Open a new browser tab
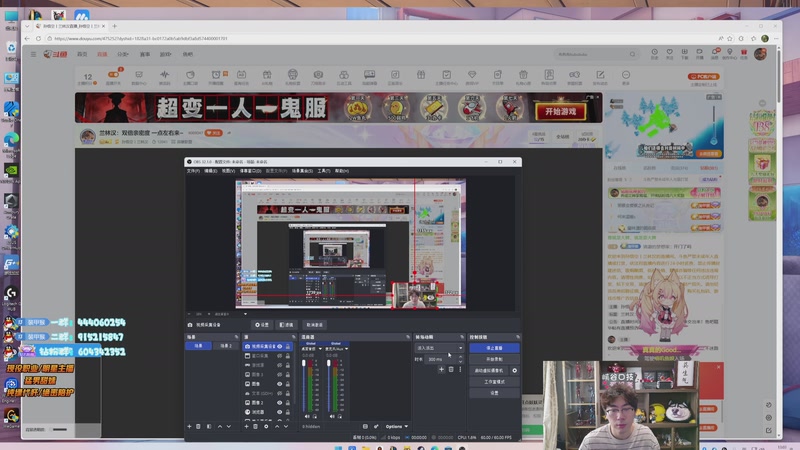The width and height of the screenshot is (800, 450). (114, 26)
